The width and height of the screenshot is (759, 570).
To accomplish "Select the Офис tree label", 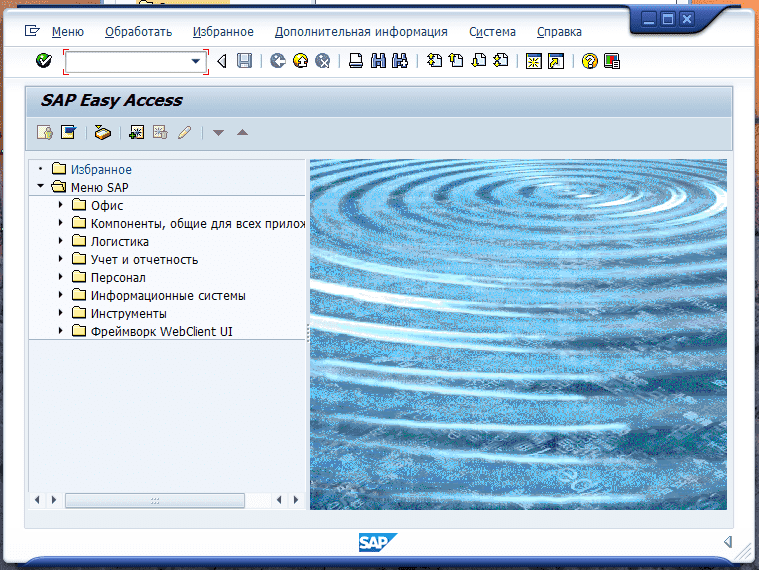I will pos(107,206).
